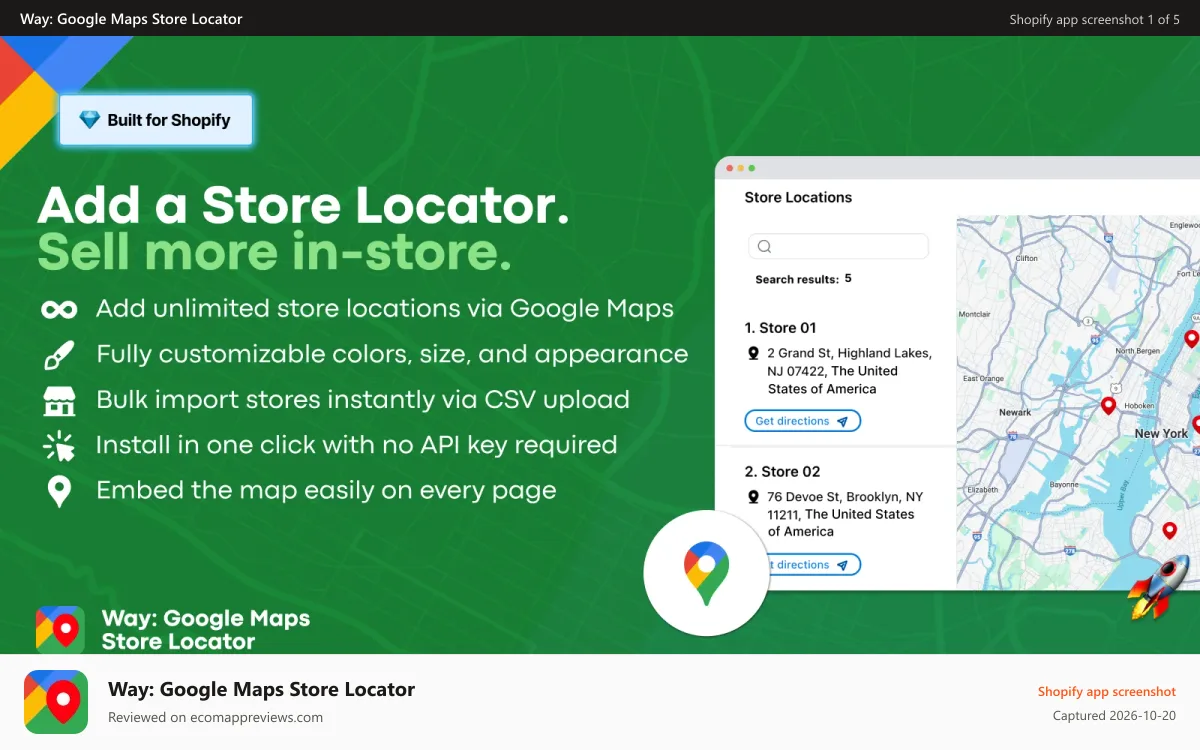Image resolution: width=1200 pixels, height=750 pixels.
Task: Click the paintbrush icon beside customizable colors
Action: [59, 355]
